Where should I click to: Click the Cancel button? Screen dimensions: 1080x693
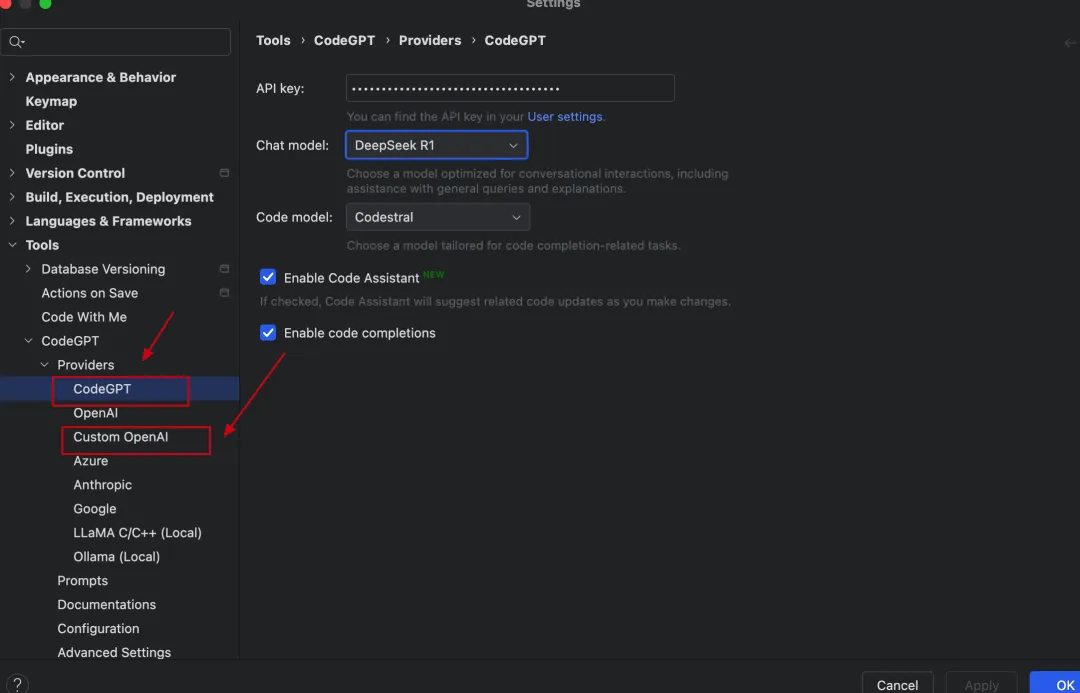(897, 685)
